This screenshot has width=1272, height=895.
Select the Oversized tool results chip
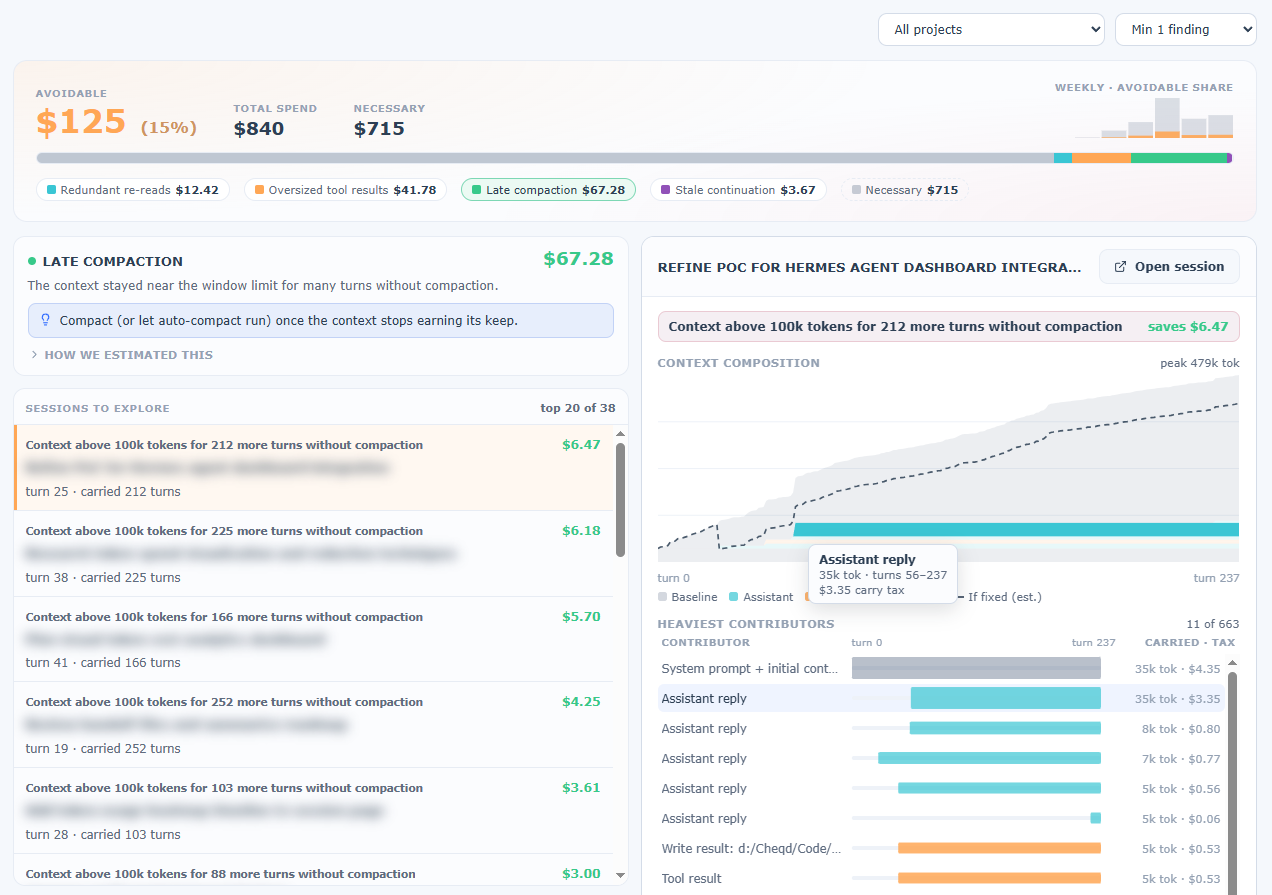tap(345, 190)
